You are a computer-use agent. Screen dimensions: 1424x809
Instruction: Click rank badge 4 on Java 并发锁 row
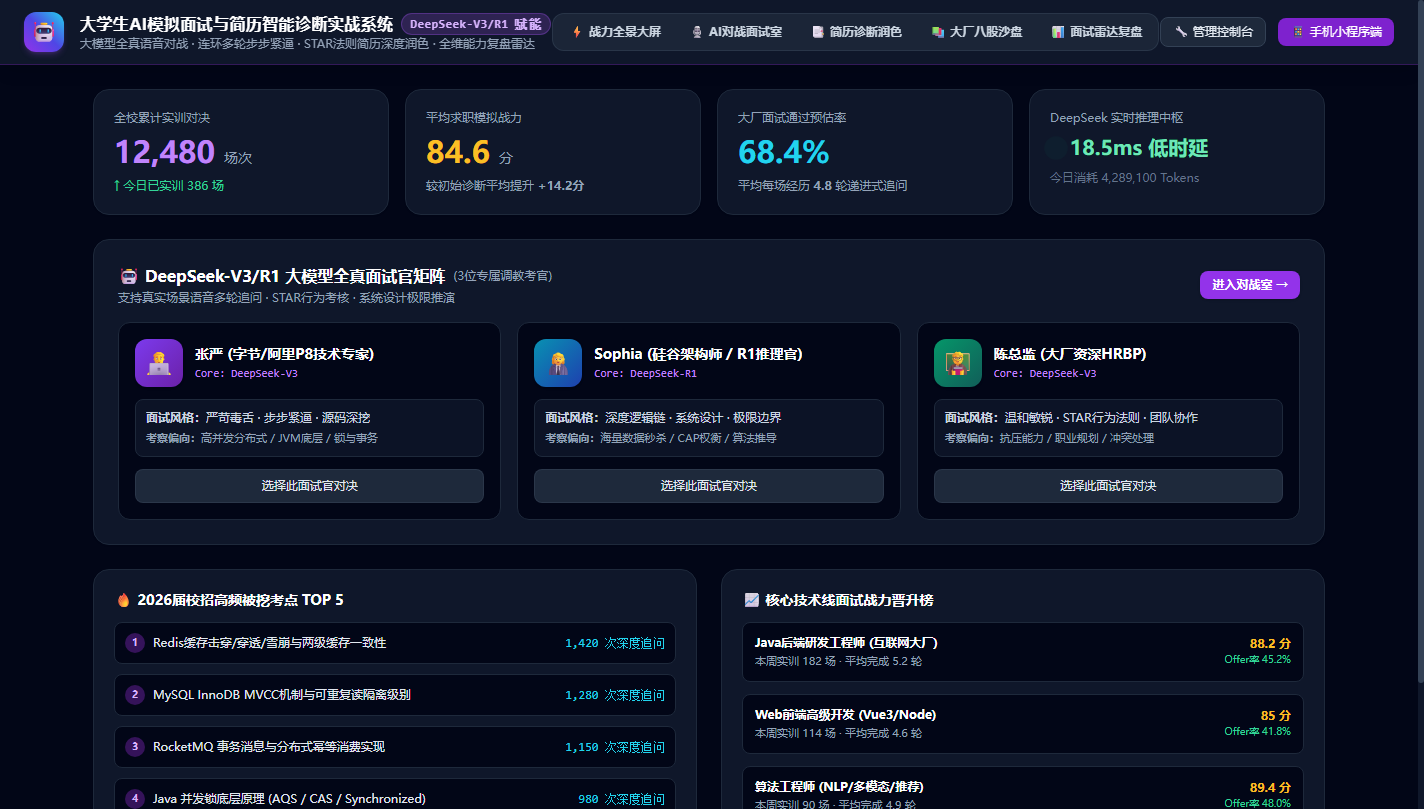135,799
